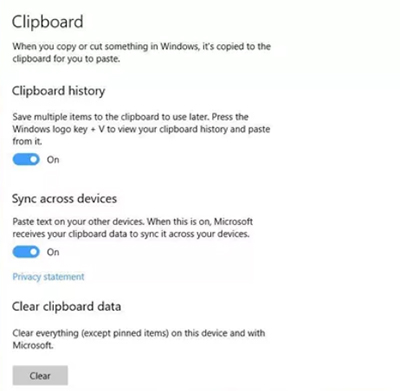
Task: Click the Clear button
Action: point(40,376)
